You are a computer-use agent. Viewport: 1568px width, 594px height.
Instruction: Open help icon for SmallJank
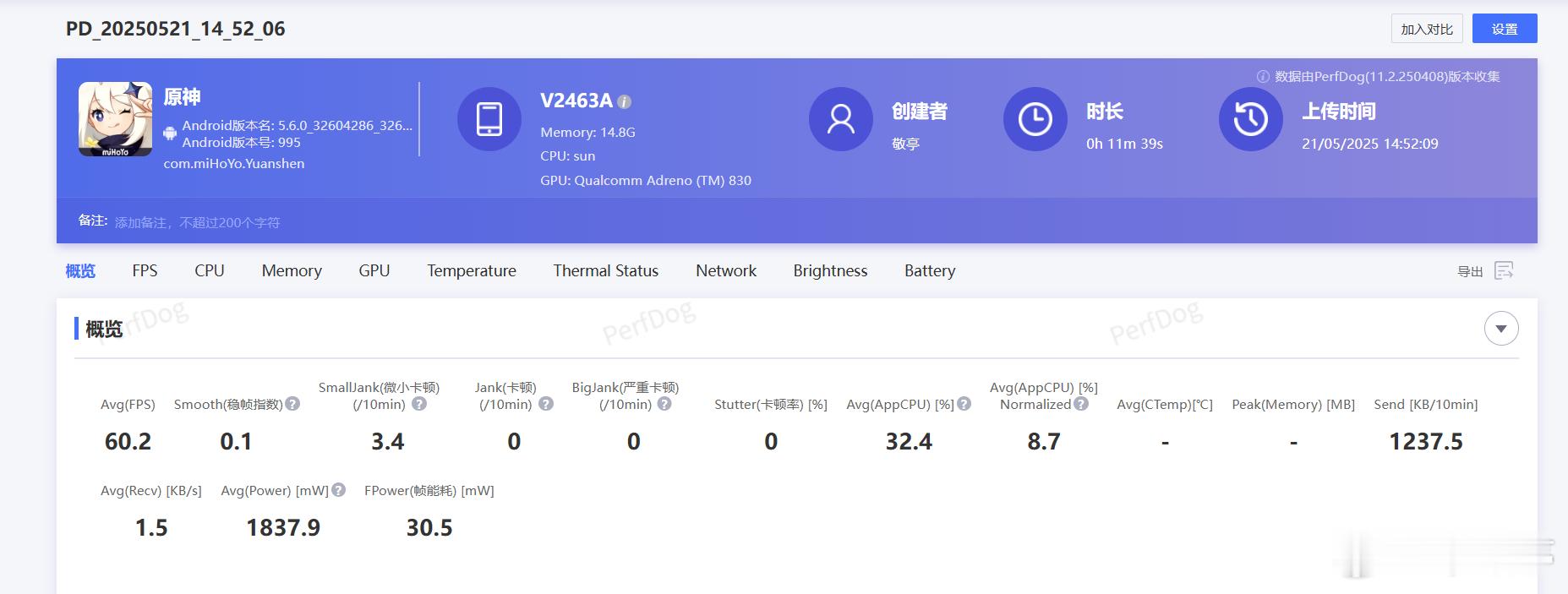[x=419, y=404]
